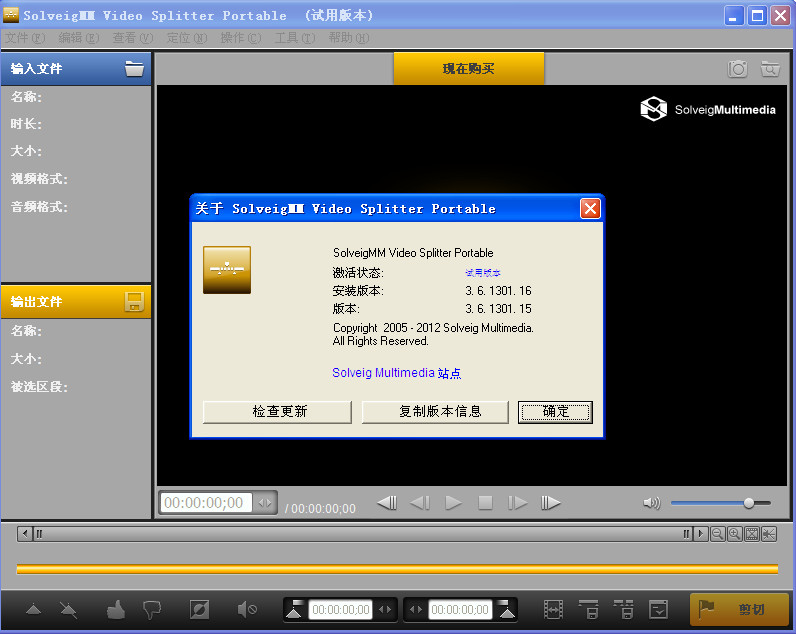This screenshot has height=634, width=796.
Task: Click the batch queue checklist icon
Action: tap(658, 609)
